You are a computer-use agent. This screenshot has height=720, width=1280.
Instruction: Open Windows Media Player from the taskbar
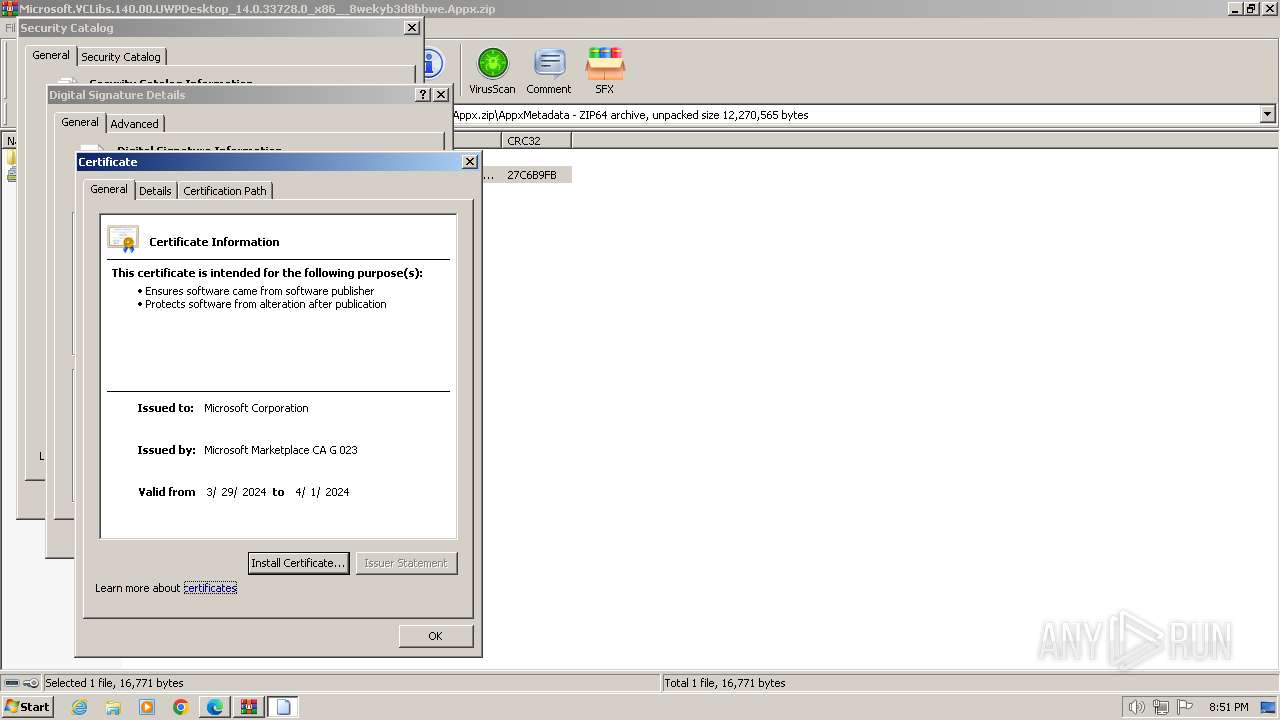click(x=147, y=707)
